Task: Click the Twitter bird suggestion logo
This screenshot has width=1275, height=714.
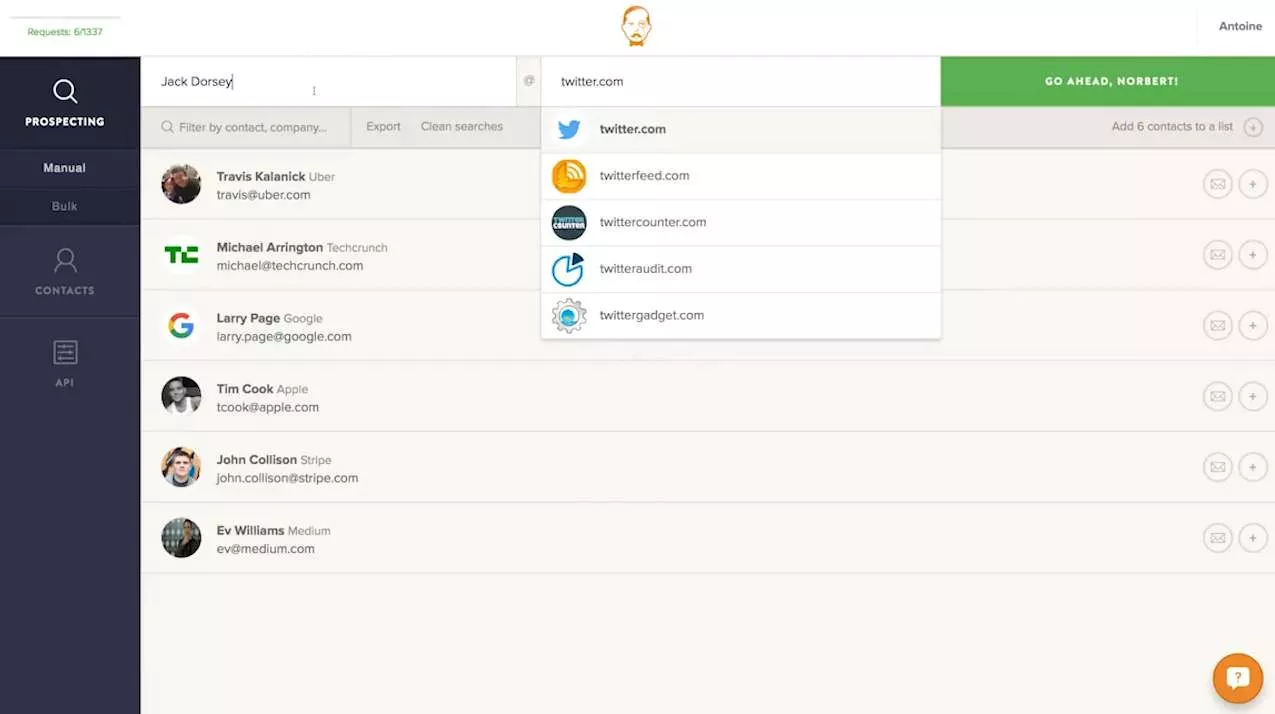Action: click(x=569, y=129)
